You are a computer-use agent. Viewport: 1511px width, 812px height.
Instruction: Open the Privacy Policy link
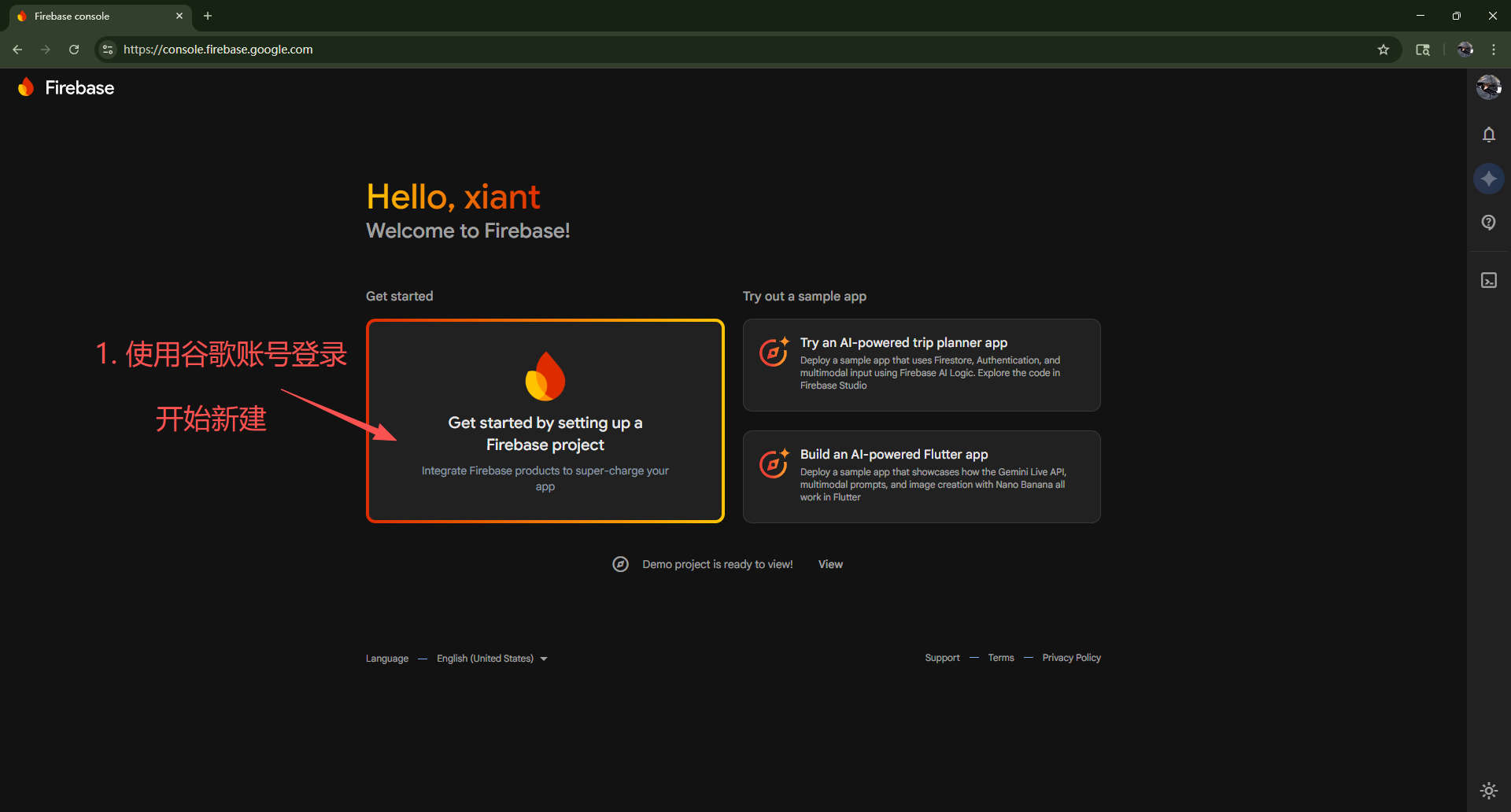coord(1071,658)
